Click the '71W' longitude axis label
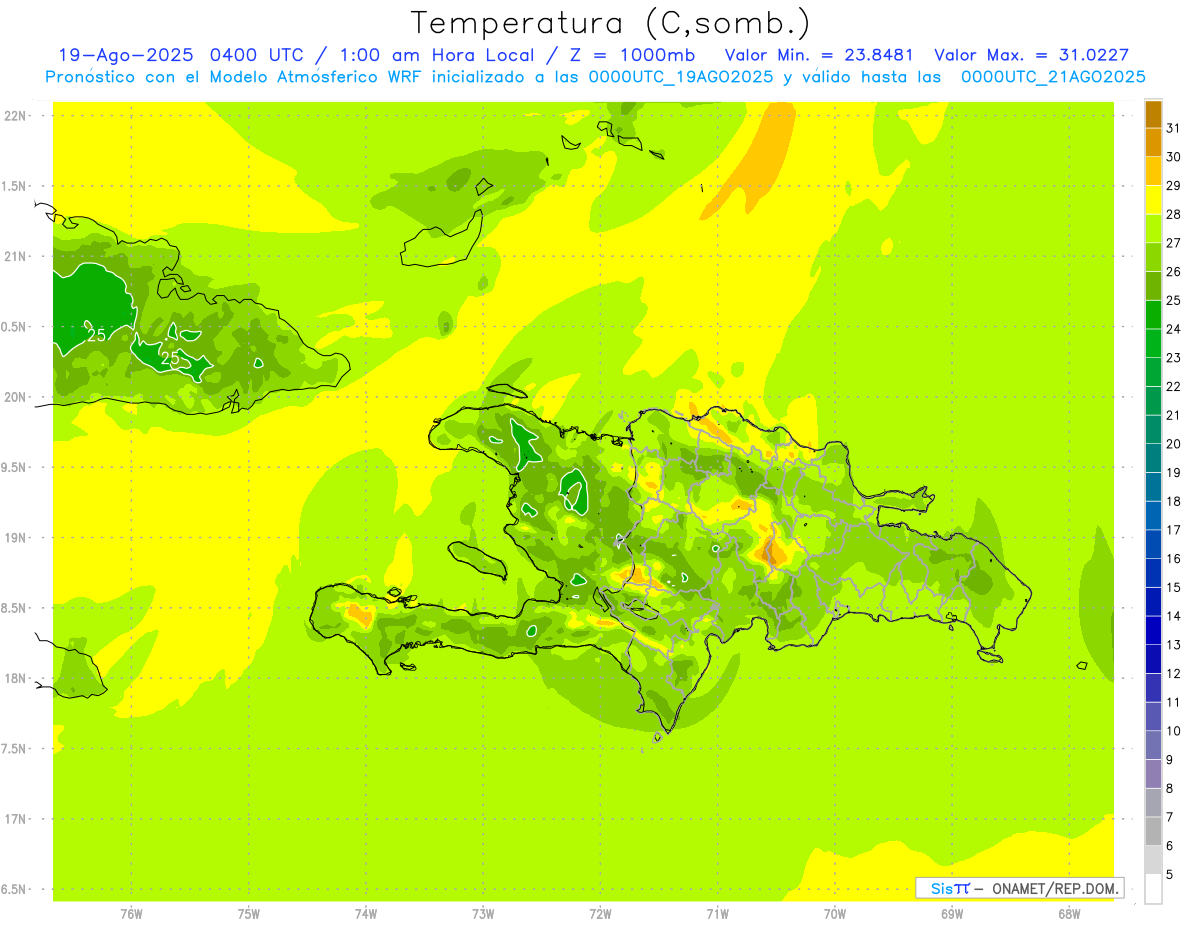 coord(717,913)
